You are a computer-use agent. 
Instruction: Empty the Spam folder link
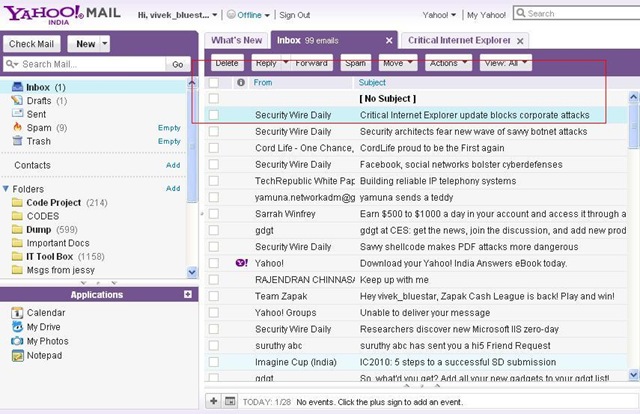point(169,127)
